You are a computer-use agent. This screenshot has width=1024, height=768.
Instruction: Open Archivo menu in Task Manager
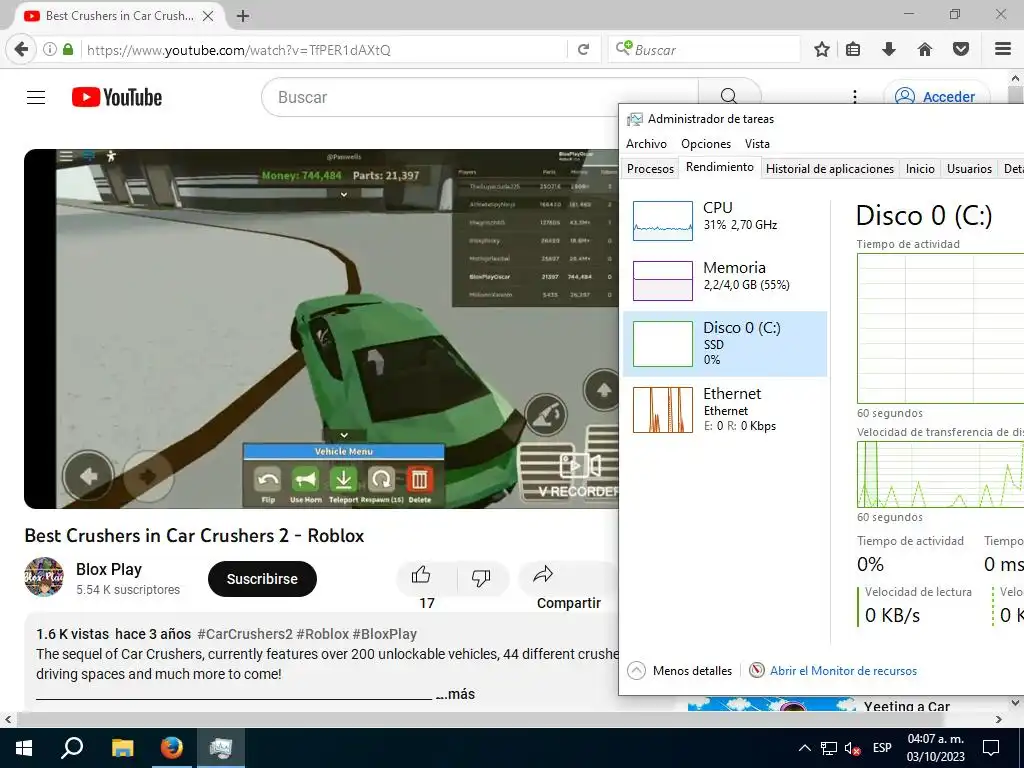pyautogui.click(x=647, y=144)
